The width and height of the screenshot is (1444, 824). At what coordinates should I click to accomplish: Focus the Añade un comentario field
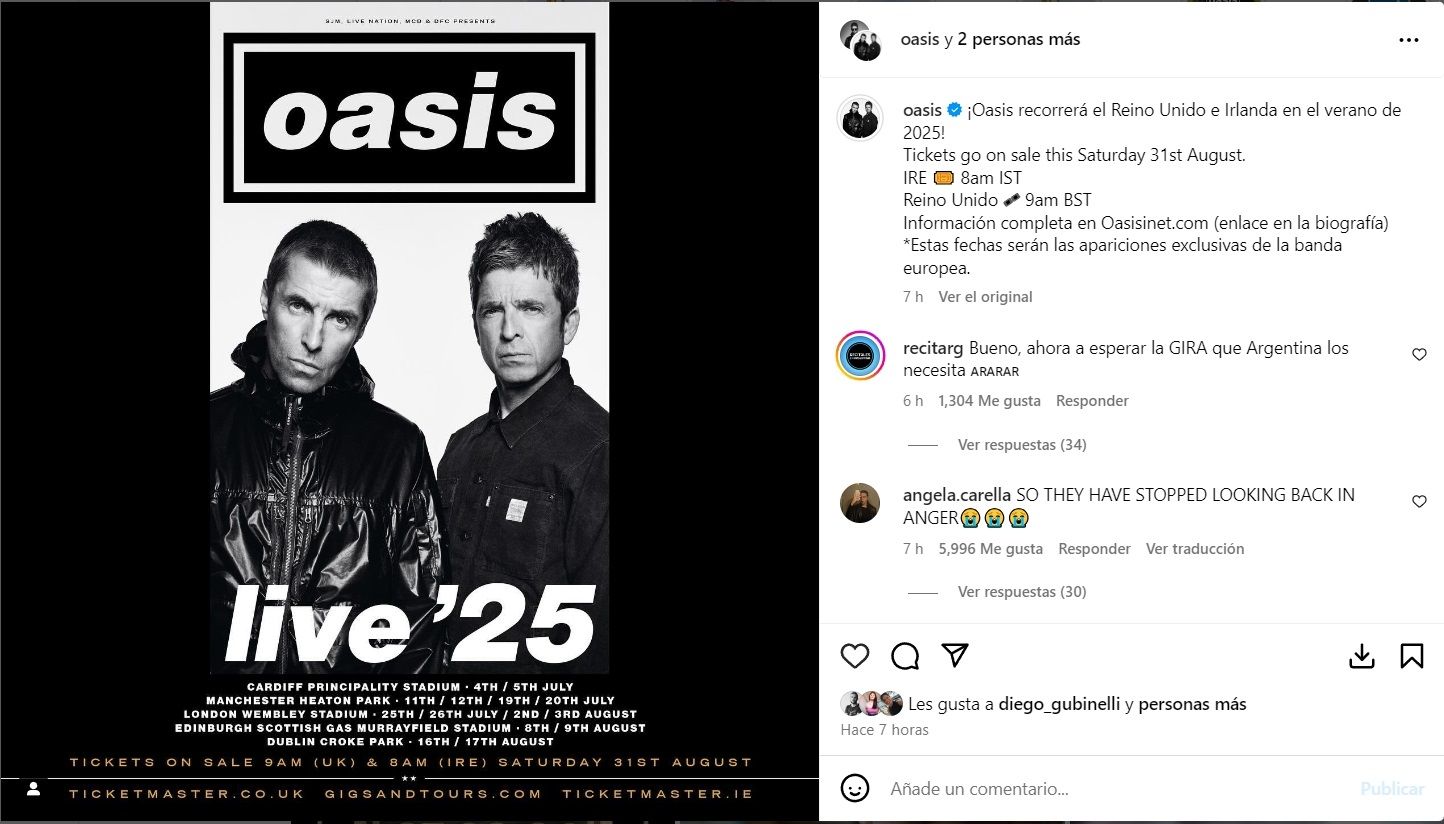tap(1115, 789)
